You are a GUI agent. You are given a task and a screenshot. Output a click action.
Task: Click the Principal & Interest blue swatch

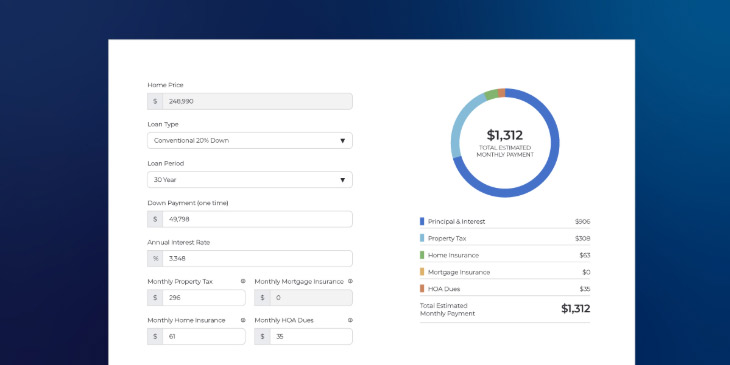[x=422, y=222]
